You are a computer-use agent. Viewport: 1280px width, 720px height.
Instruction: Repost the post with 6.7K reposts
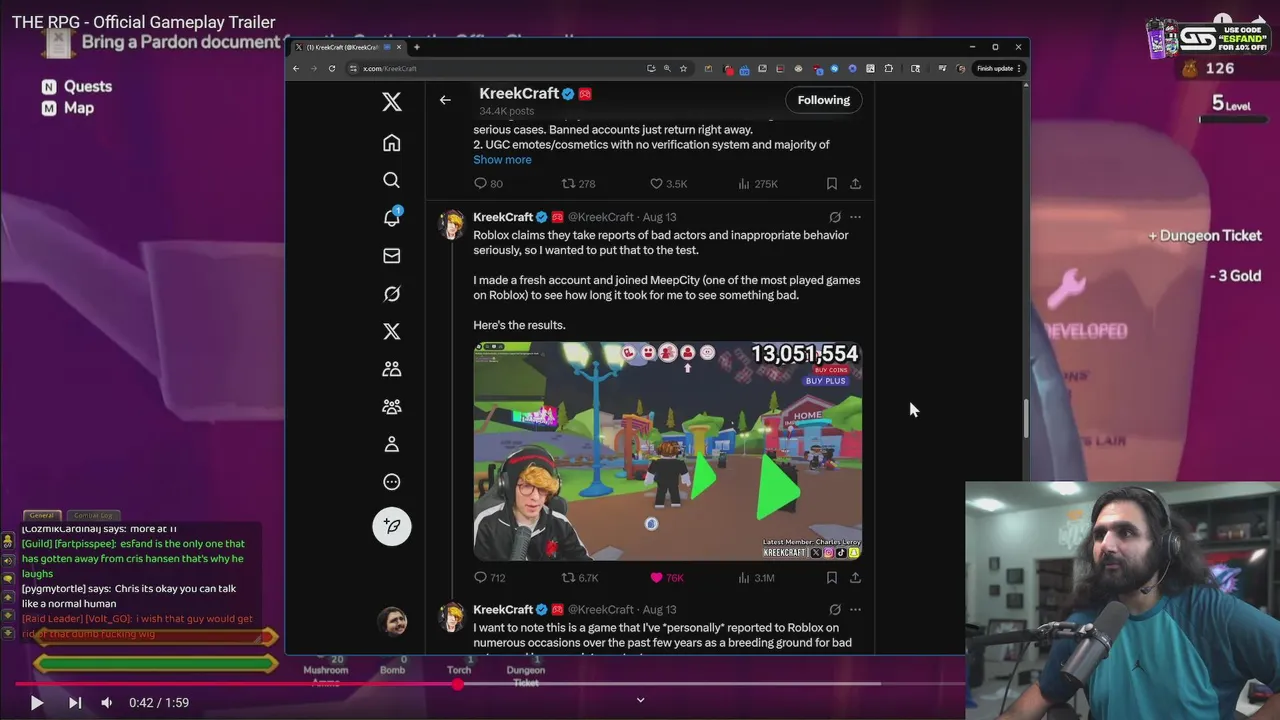click(579, 578)
